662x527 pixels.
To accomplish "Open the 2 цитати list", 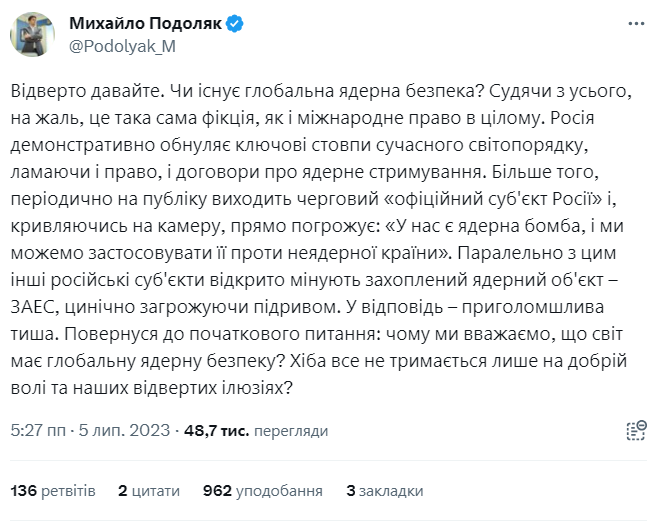I will click(x=149, y=492).
